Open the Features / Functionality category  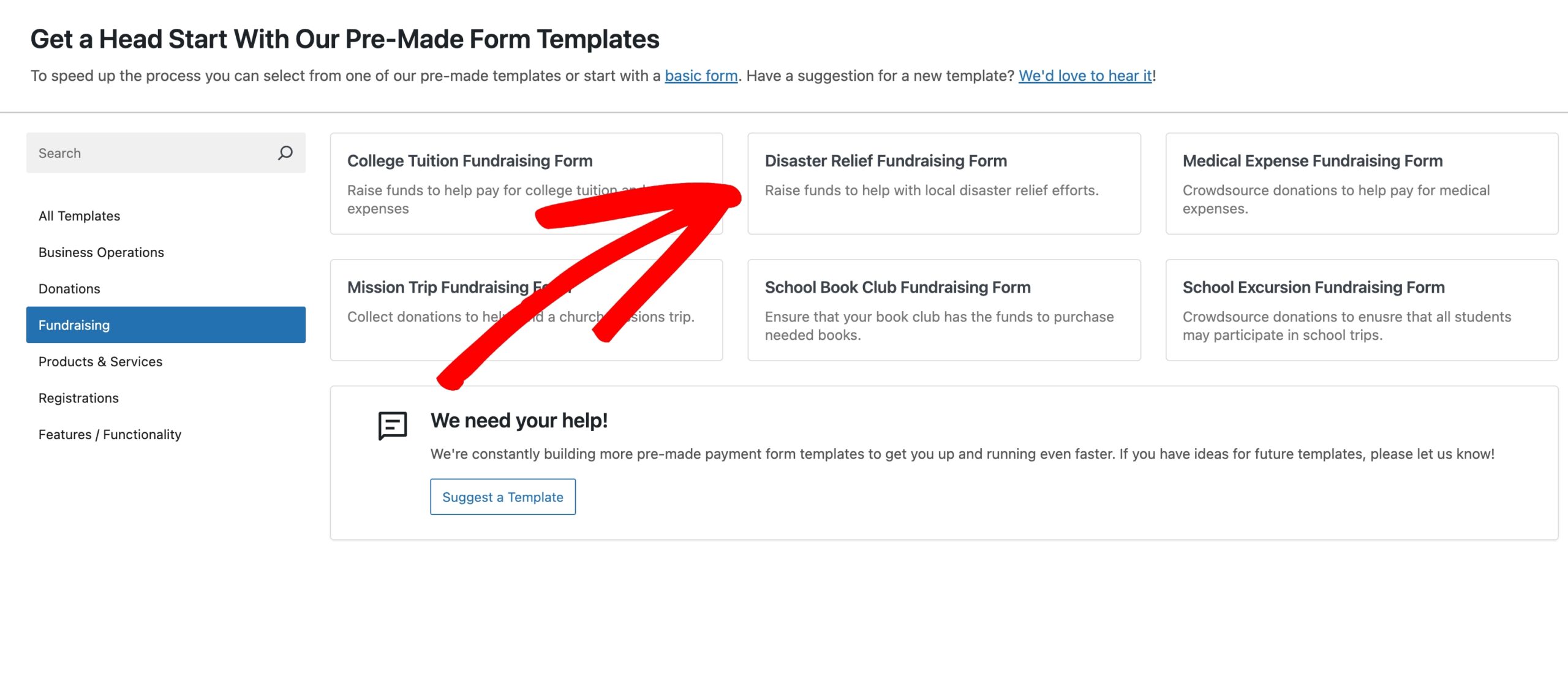click(110, 434)
